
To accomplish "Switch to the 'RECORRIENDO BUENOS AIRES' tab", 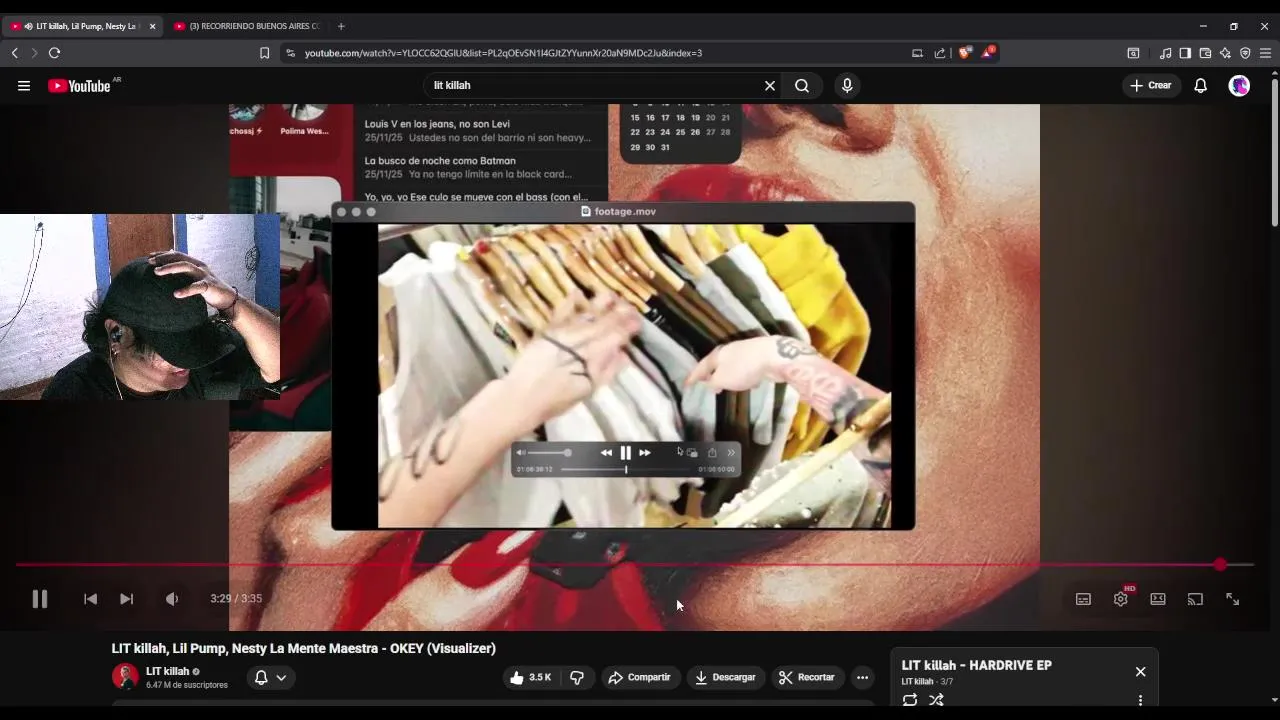I will pyautogui.click(x=246, y=26).
